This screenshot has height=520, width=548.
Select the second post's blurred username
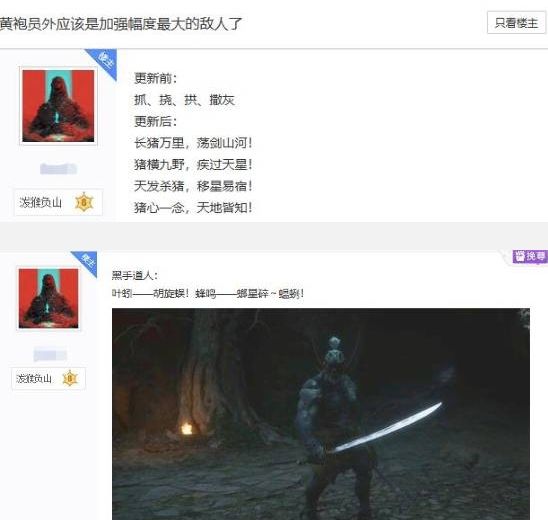pyautogui.click(x=50, y=355)
